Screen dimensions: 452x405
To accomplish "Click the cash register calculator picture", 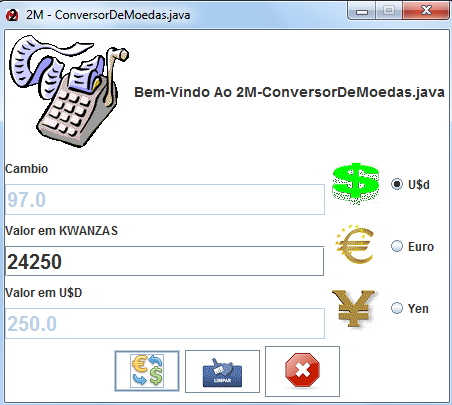I will [x=69, y=91].
